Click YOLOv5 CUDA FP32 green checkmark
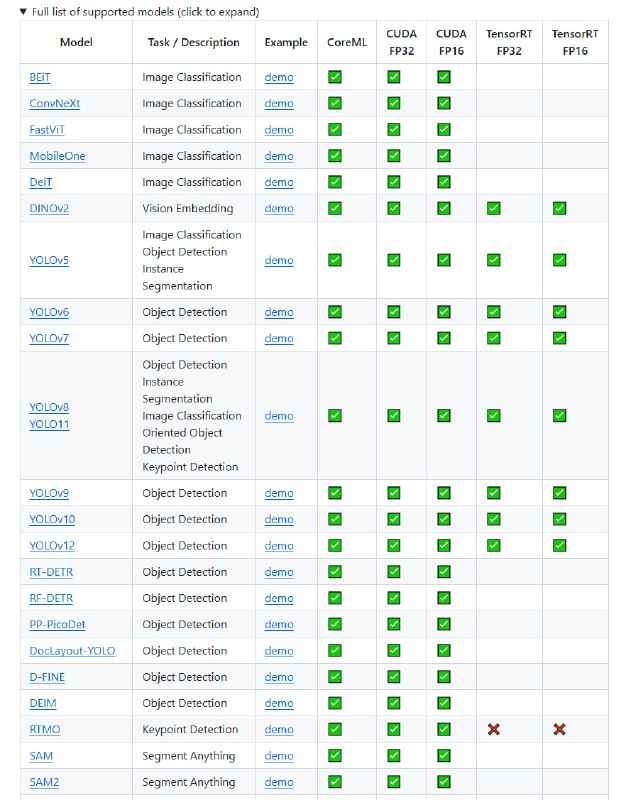631x800 pixels. click(x=394, y=260)
